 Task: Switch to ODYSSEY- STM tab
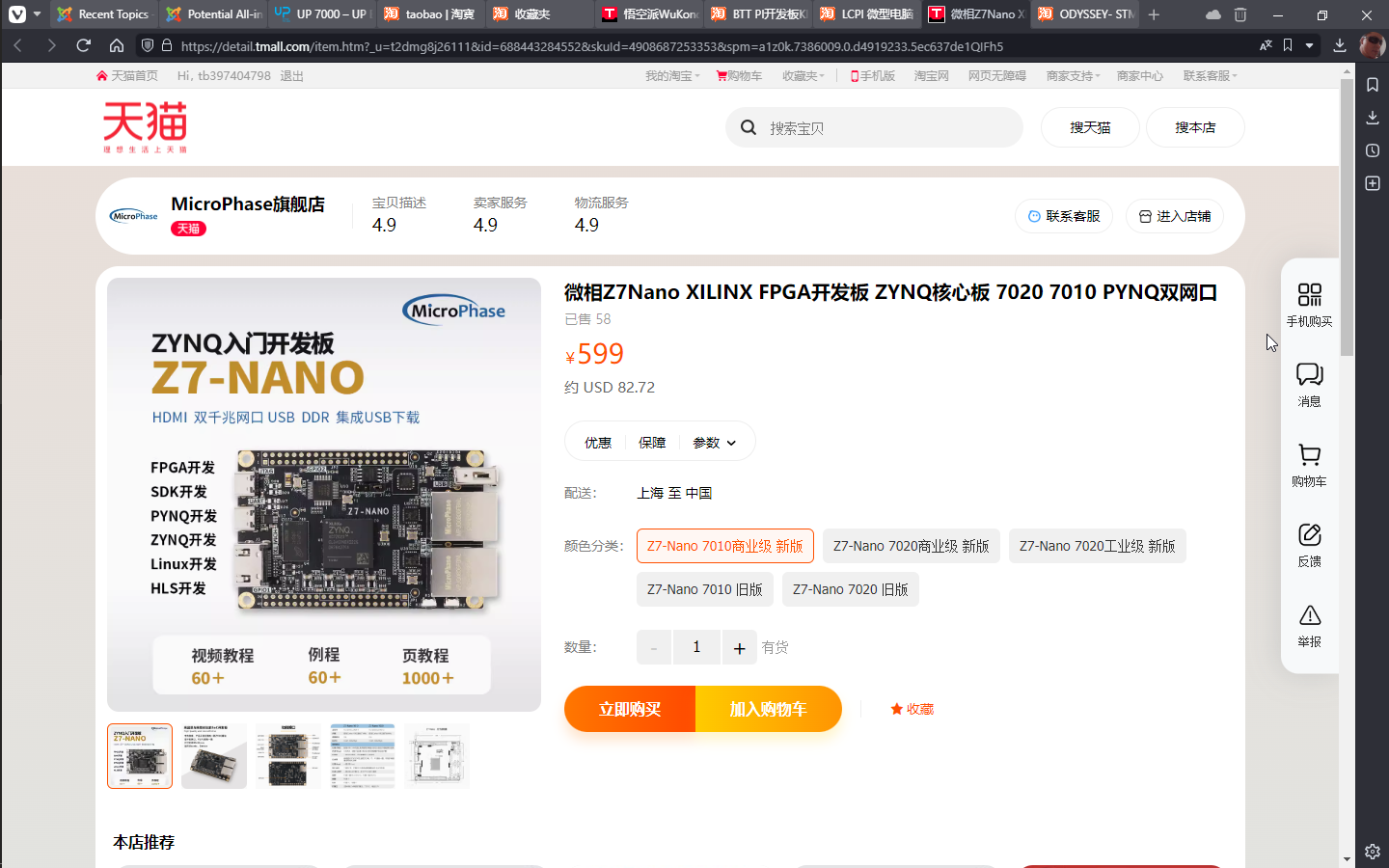tap(1085, 14)
